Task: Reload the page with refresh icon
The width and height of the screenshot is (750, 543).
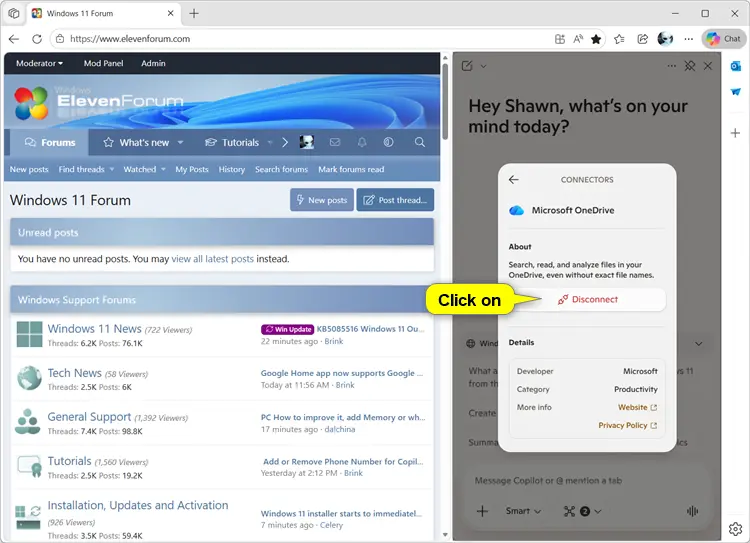Action: 37,39
